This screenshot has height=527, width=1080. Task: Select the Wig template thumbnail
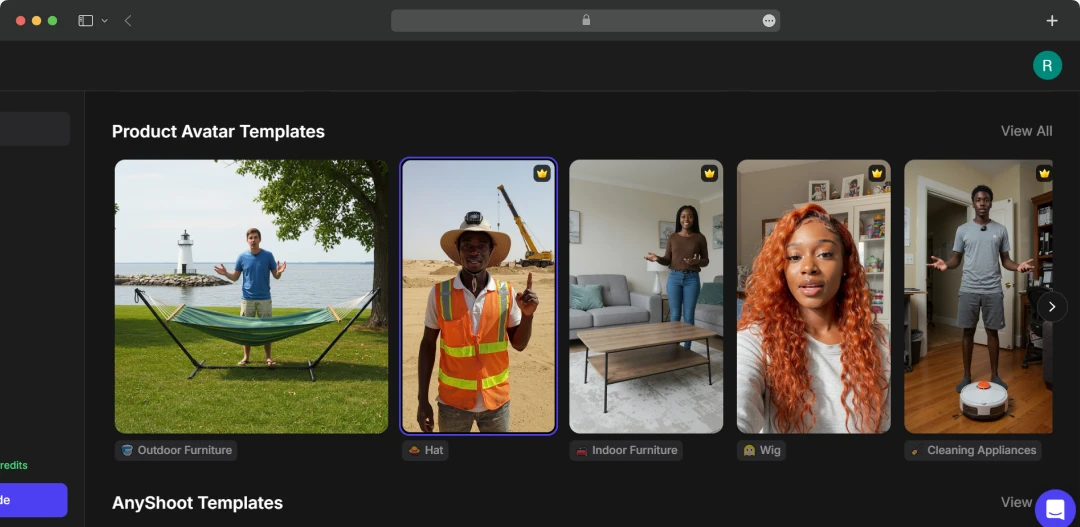(x=813, y=297)
